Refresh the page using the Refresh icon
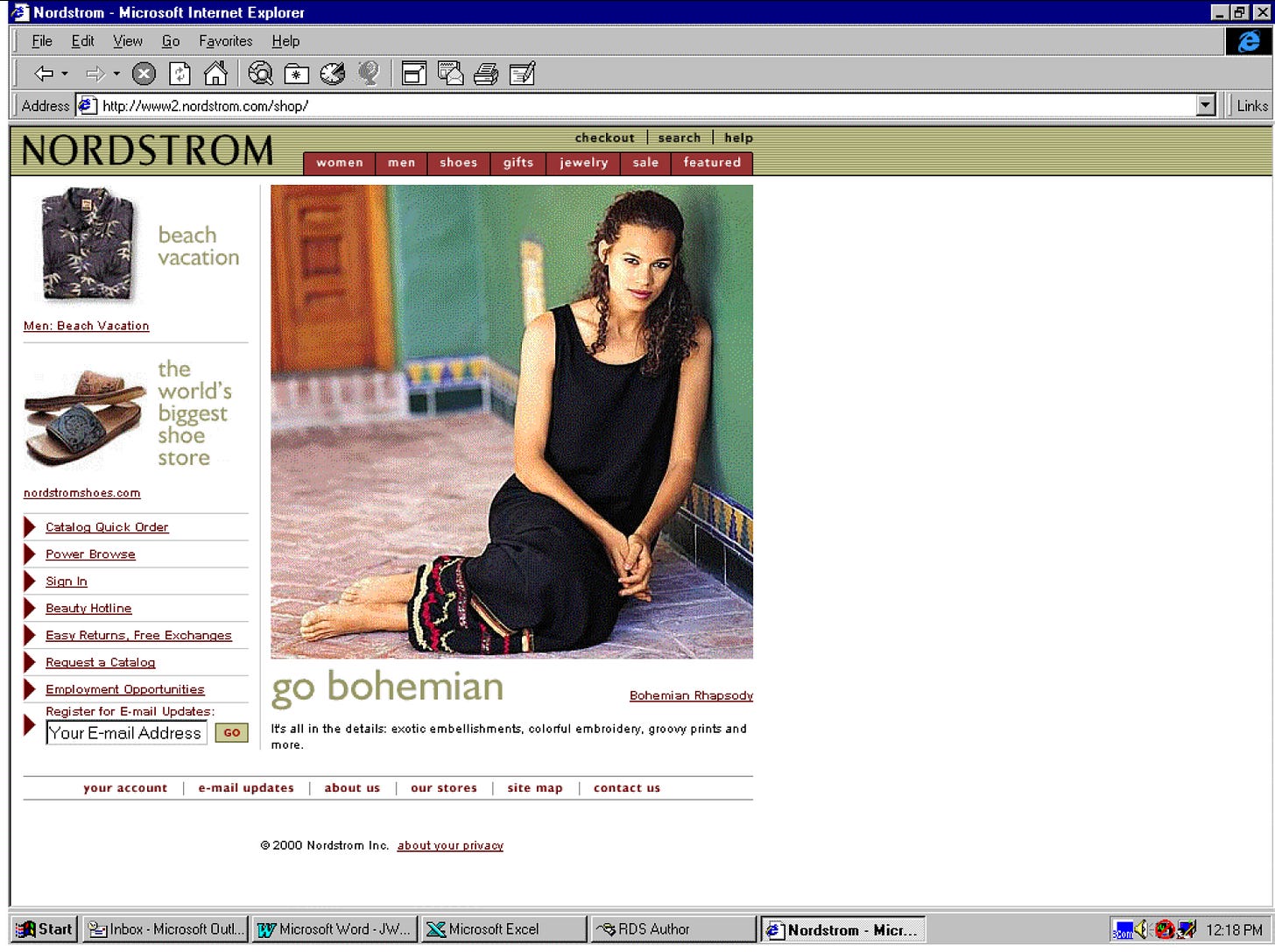The height and width of the screenshot is (952, 1275). click(x=180, y=74)
